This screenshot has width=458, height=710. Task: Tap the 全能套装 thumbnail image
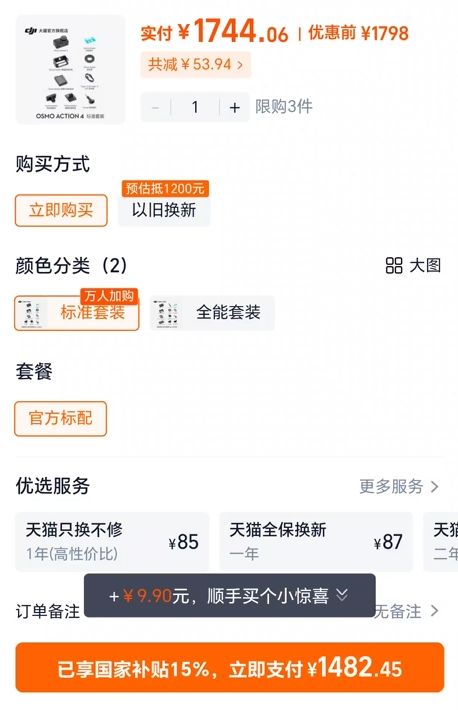[x=166, y=313]
